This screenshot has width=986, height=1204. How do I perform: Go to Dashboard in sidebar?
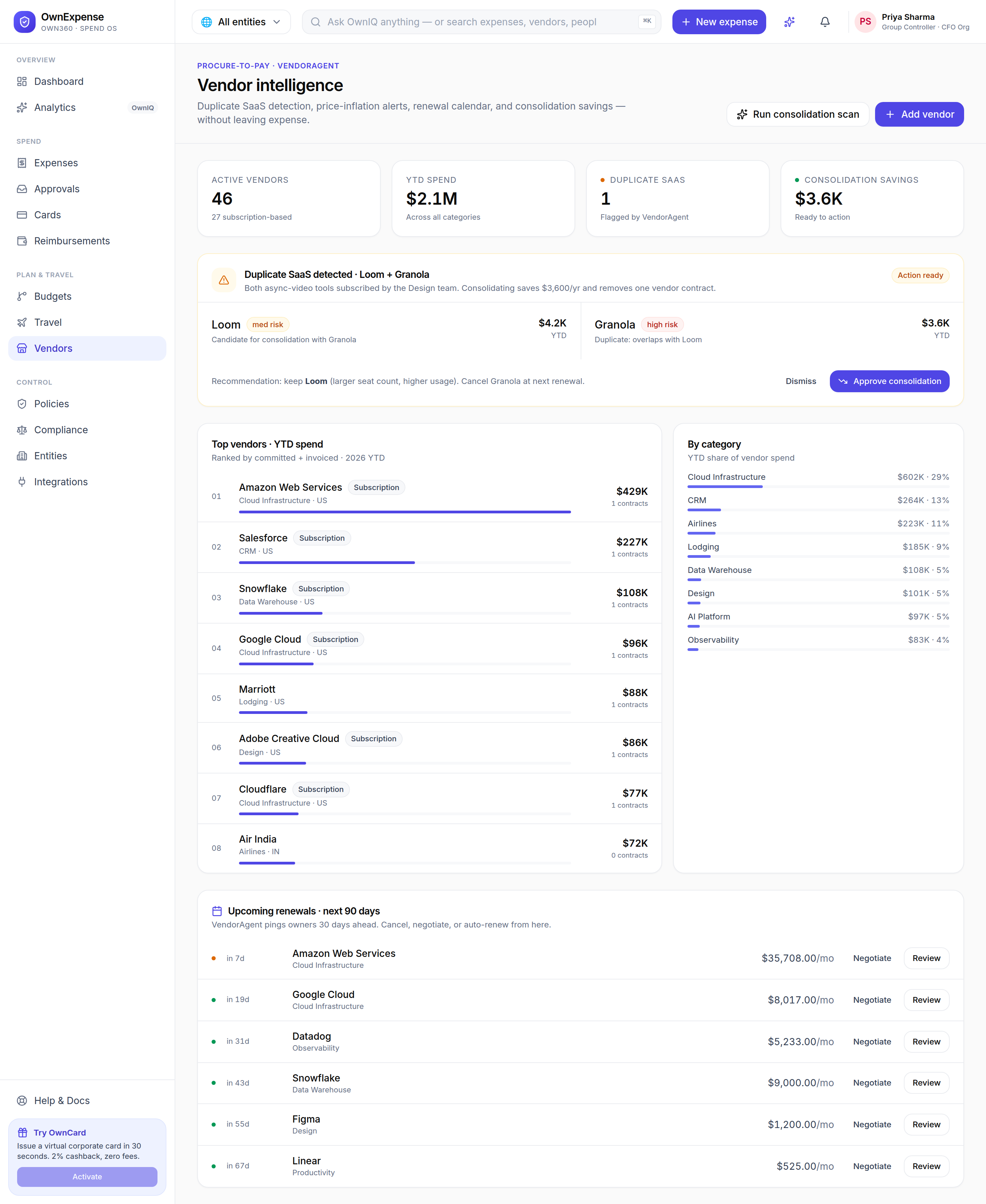click(x=87, y=81)
